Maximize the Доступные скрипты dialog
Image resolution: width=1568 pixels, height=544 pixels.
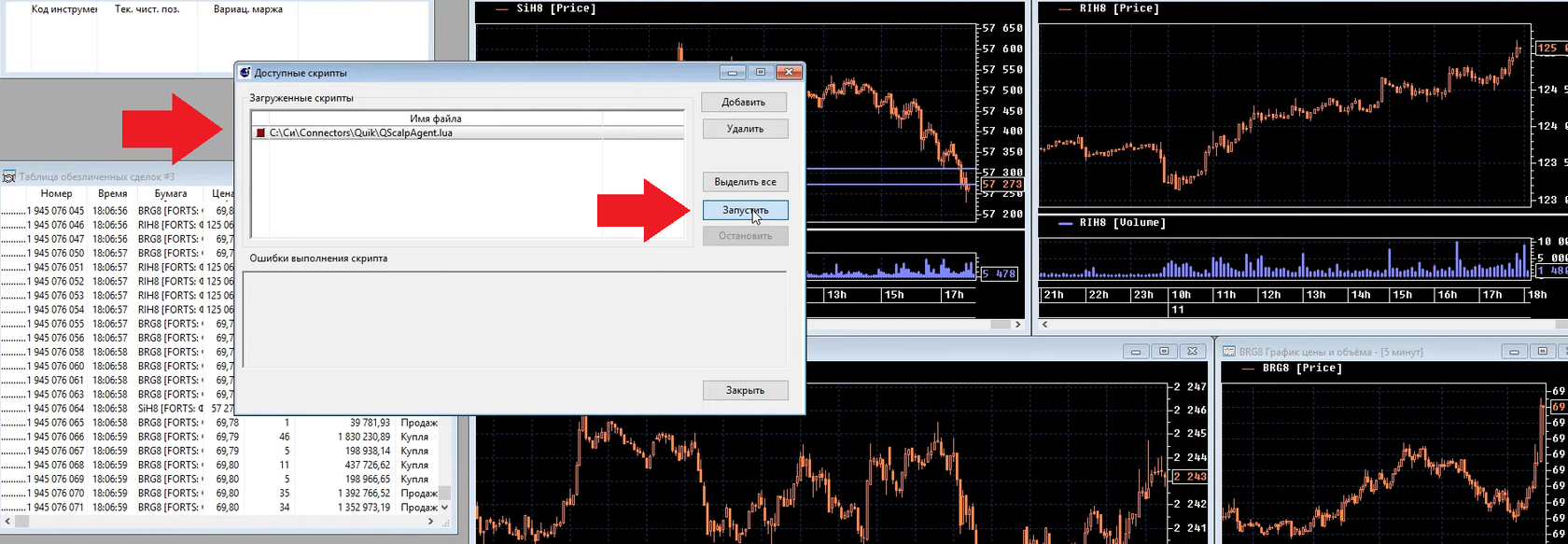[x=761, y=72]
